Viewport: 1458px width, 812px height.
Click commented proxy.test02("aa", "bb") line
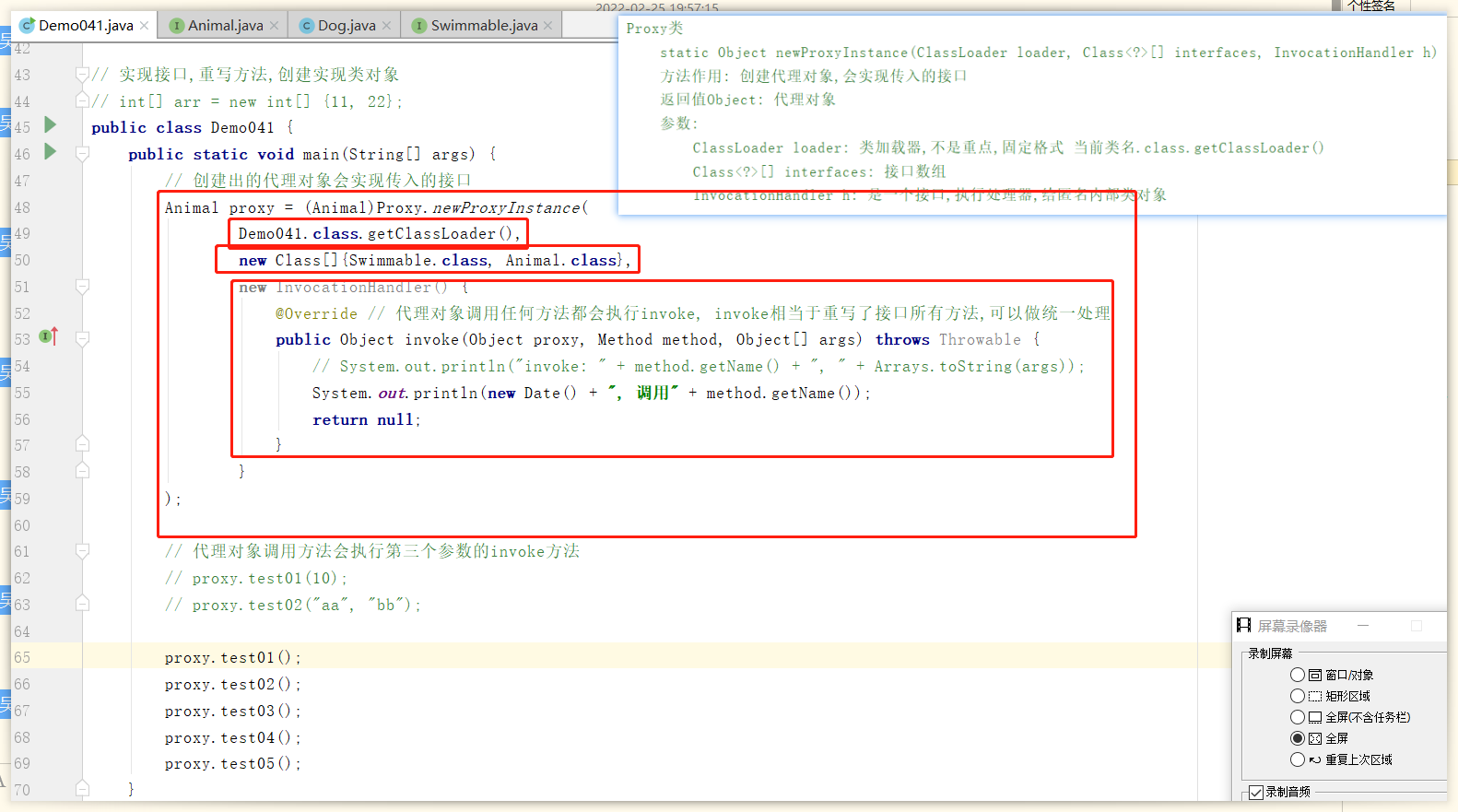(293, 605)
